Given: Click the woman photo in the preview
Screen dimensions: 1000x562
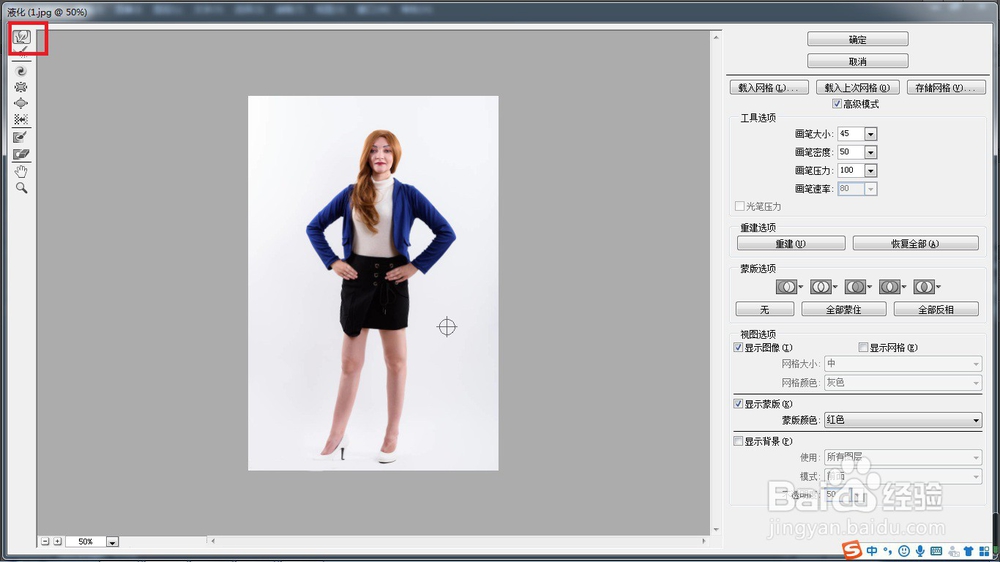Looking at the screenshot, I should [x=373, y=283].
